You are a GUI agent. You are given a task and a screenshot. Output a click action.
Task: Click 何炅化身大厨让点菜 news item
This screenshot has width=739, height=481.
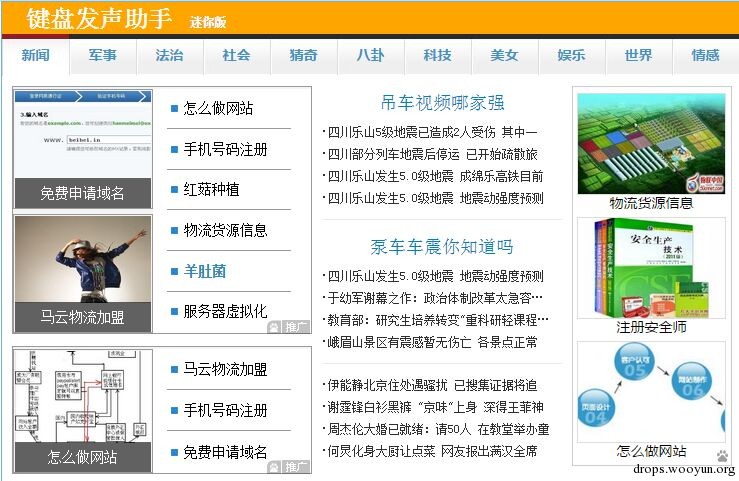tap(430, 451)
